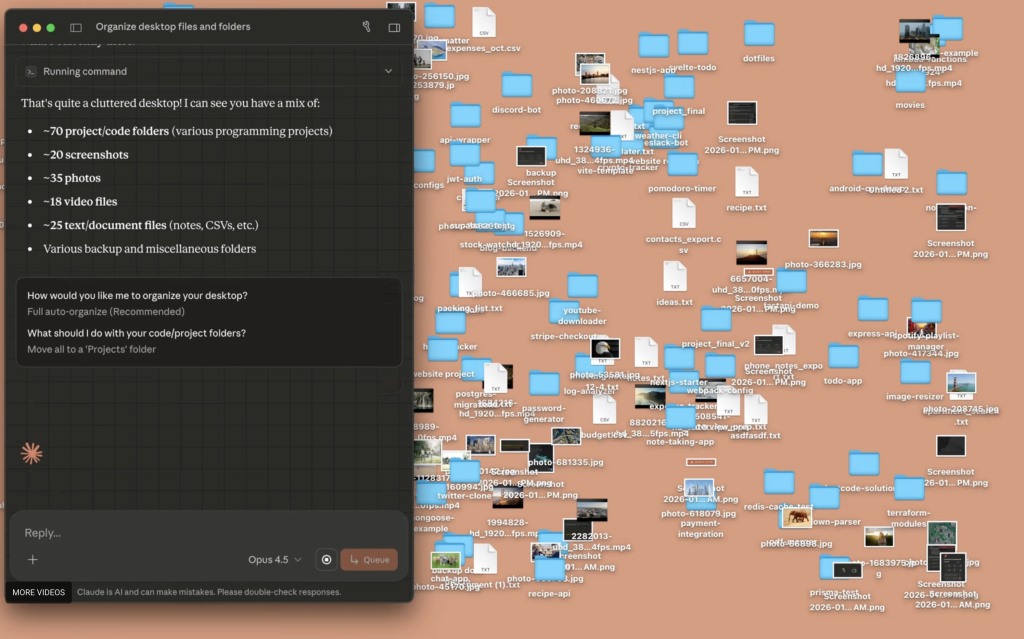Open the Opus 4.5 model selector
Screen dimensions: 1024x639
[x=273, y=559]
